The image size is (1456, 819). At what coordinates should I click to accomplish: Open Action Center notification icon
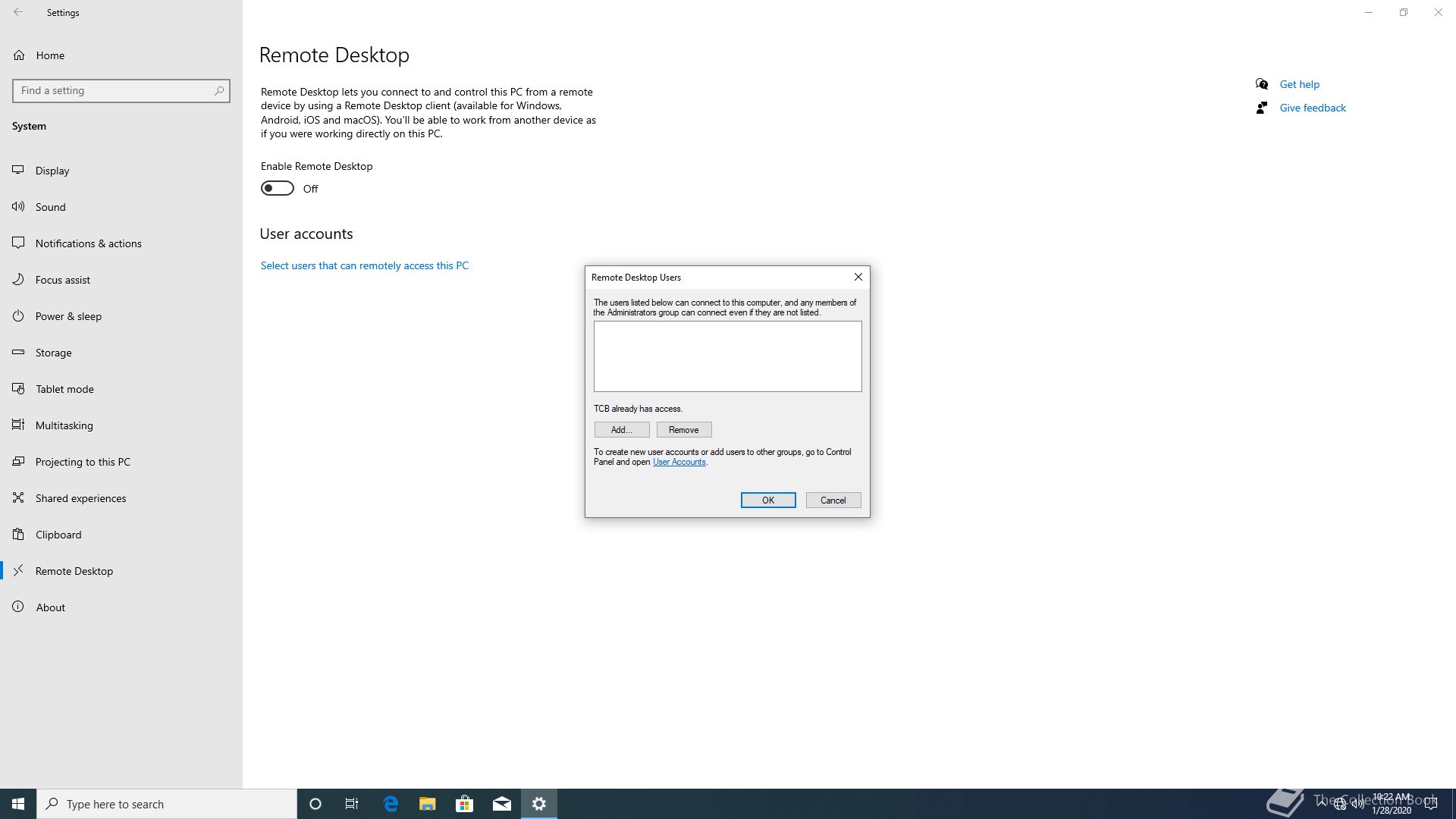click(1432, 804)
